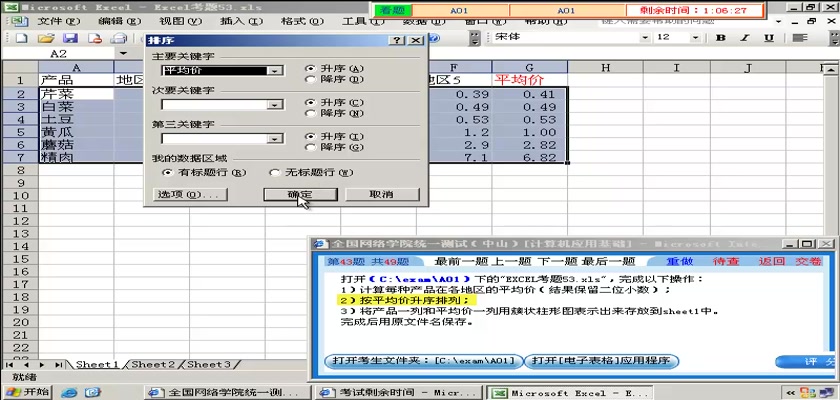This screenshot has height=400, width=840.
Task: Click the Show Desktop quick launch icon
Action: [93, 393]
